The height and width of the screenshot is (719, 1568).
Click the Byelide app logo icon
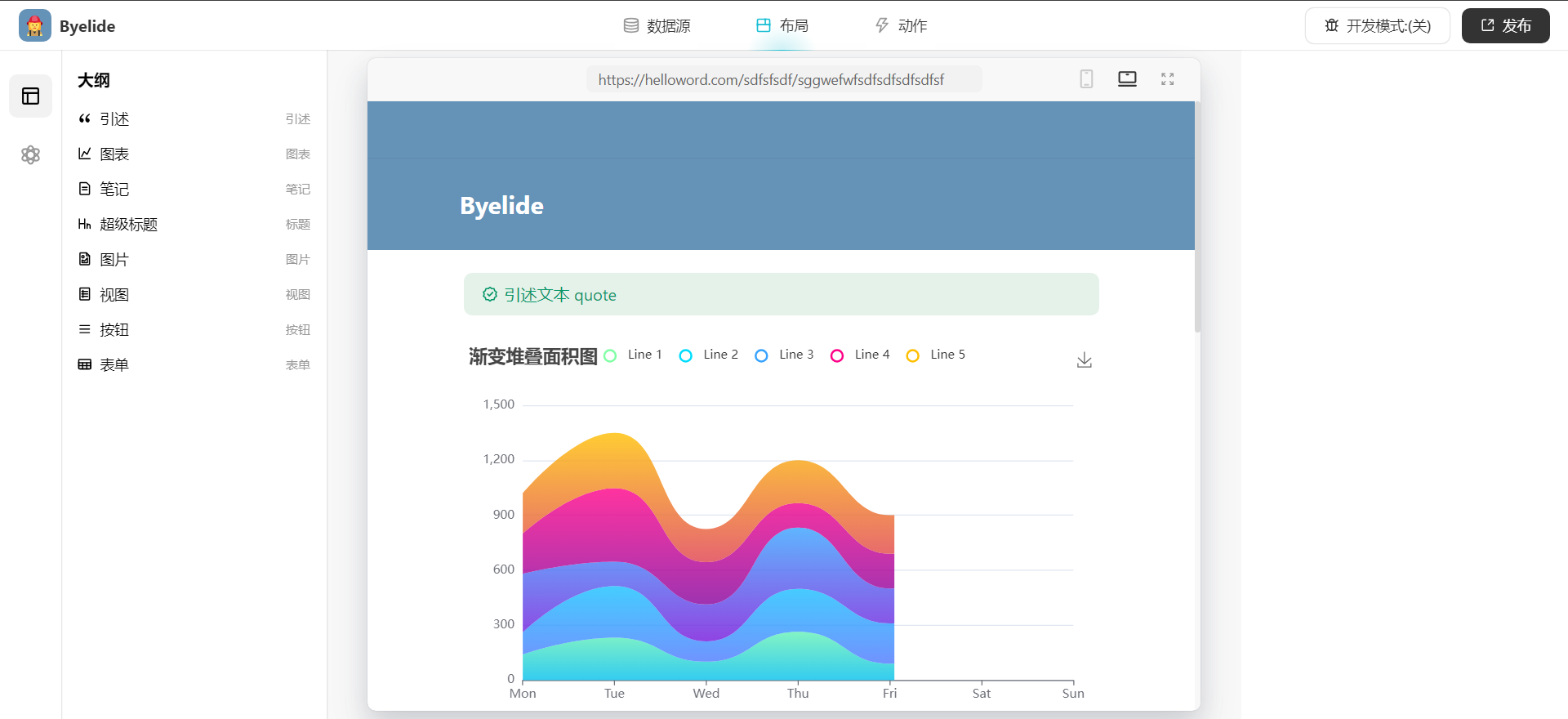tap(34, 25)
